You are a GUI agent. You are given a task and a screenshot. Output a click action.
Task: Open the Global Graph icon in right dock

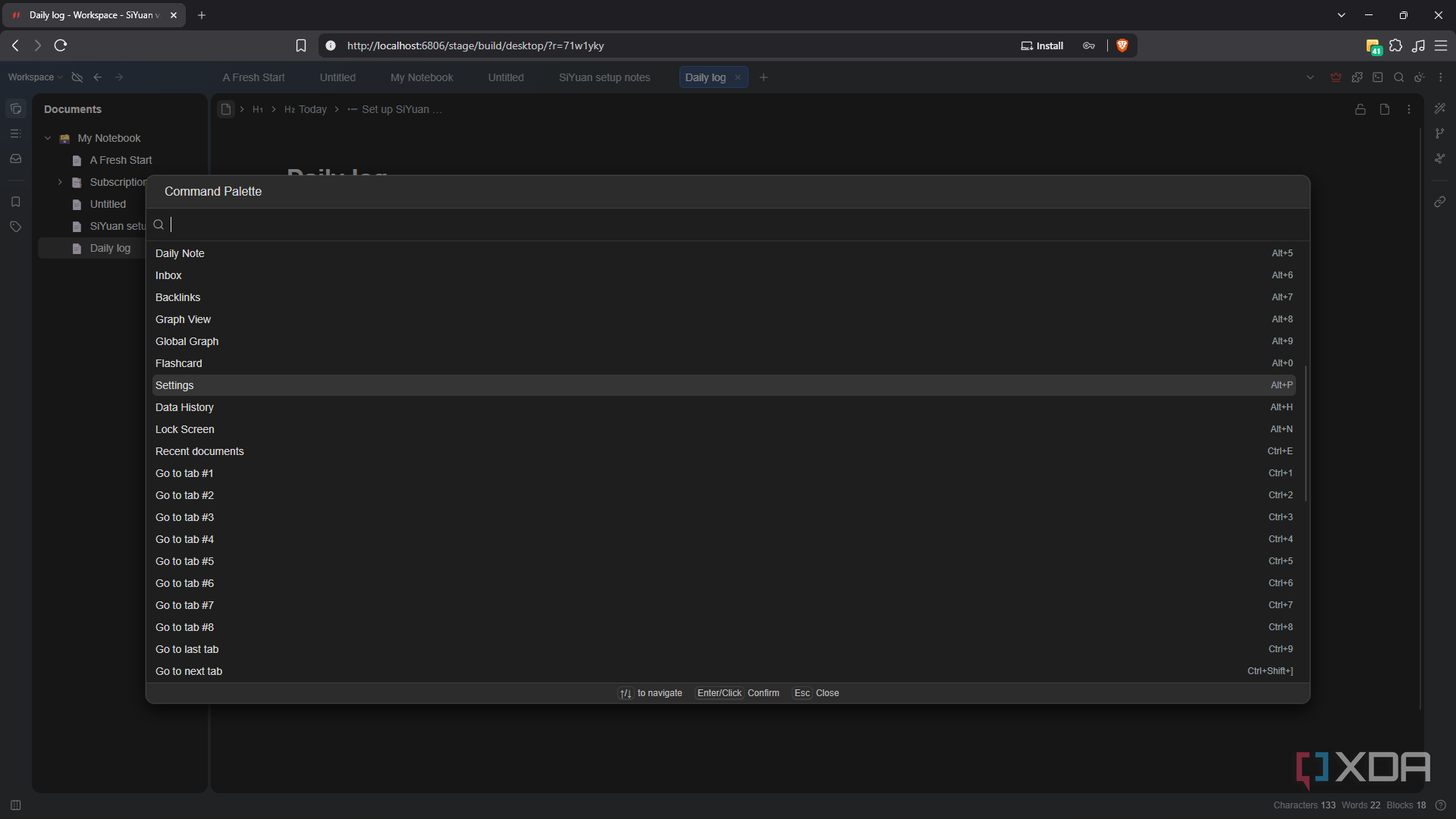point(1440,159)
